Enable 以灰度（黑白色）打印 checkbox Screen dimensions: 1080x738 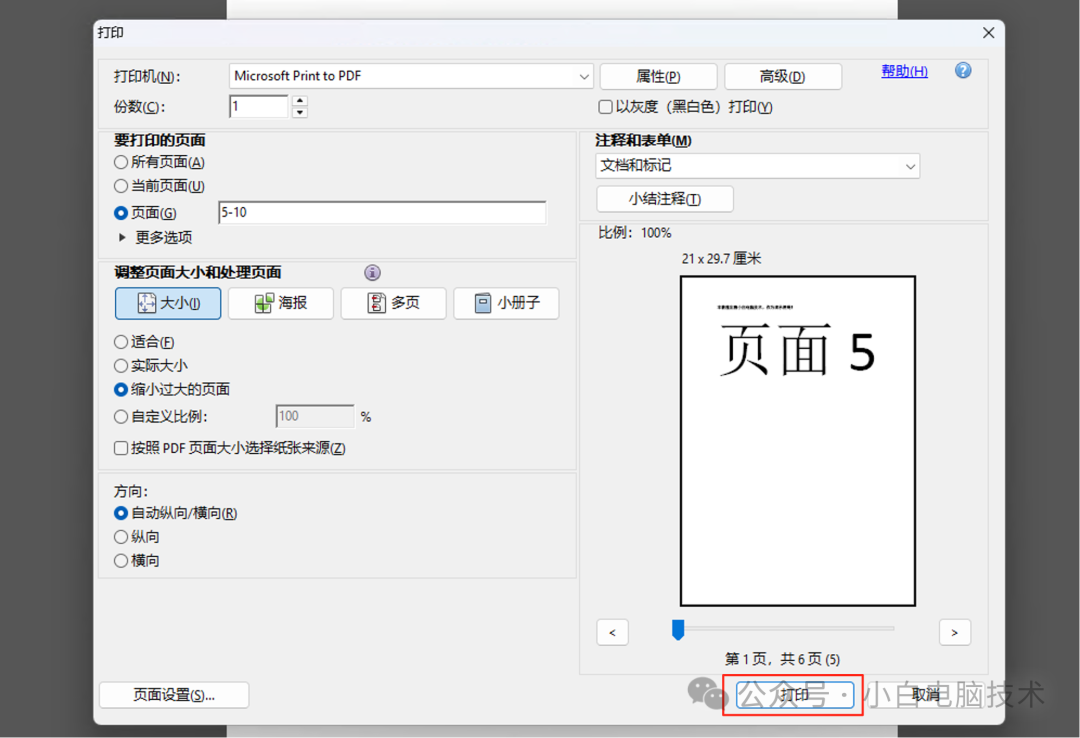coord(605,107)
